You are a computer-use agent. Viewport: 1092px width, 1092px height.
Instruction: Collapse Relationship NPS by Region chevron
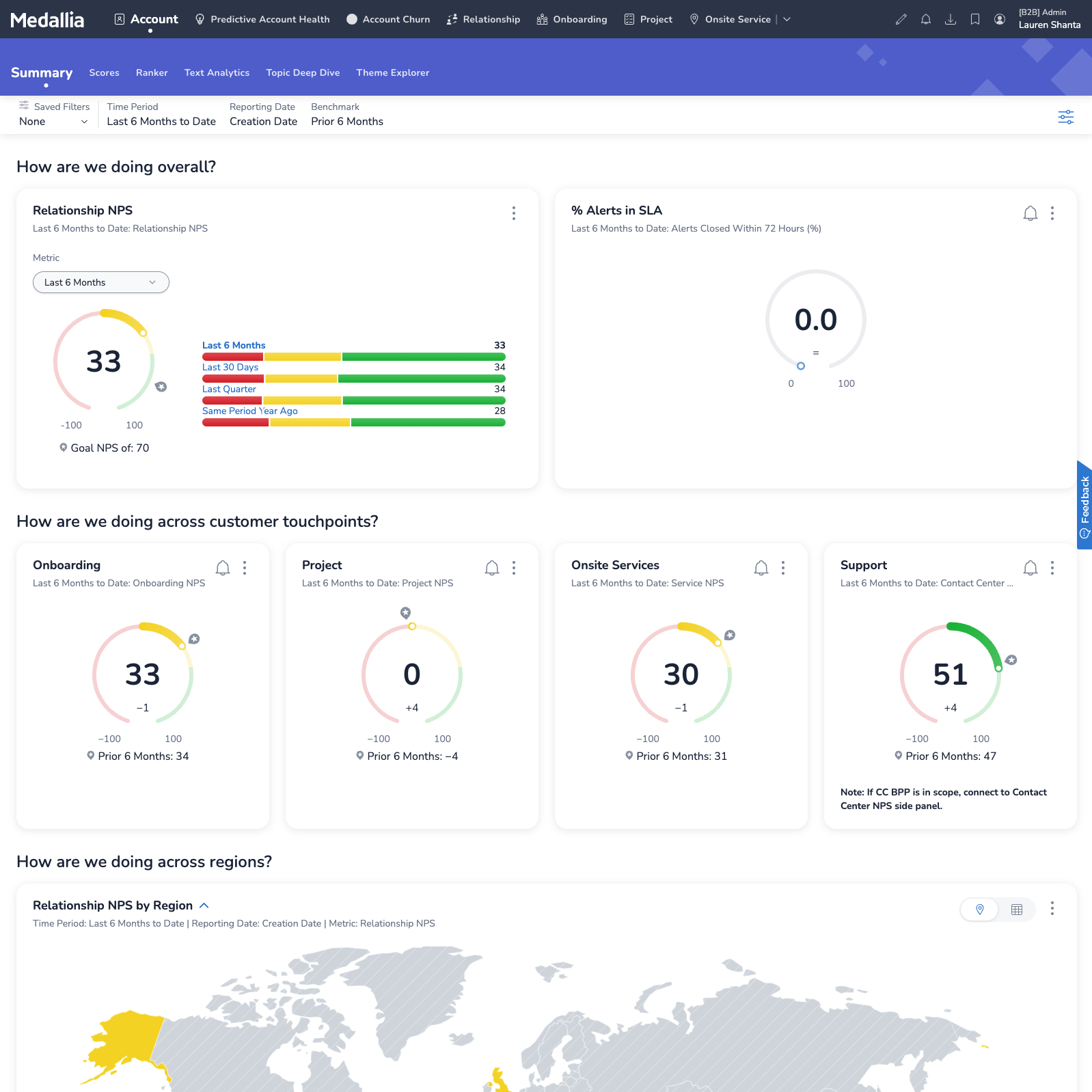[204, 905]
